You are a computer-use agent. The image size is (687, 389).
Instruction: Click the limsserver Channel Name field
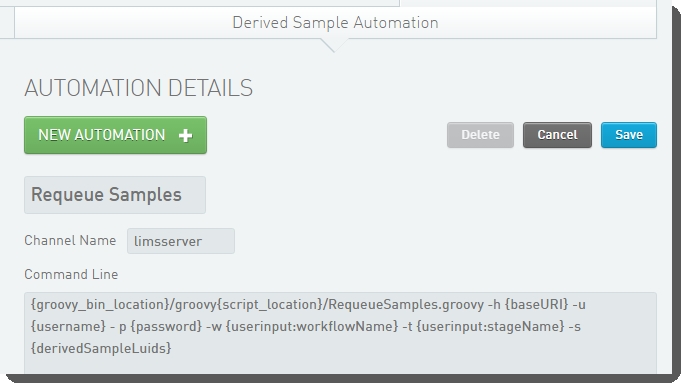click(181, 241)
